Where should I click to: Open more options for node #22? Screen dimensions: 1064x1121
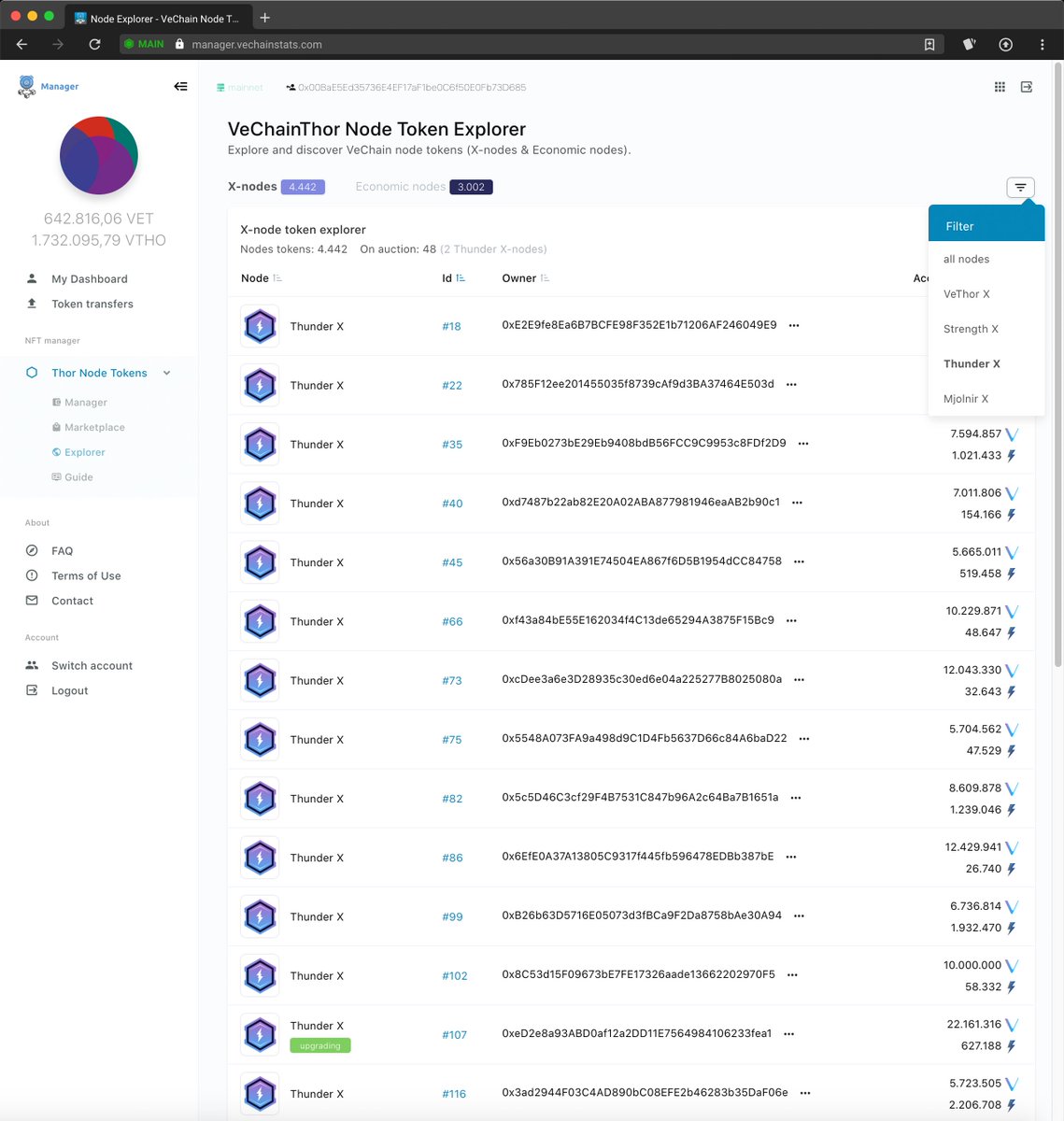pos(791,384)
